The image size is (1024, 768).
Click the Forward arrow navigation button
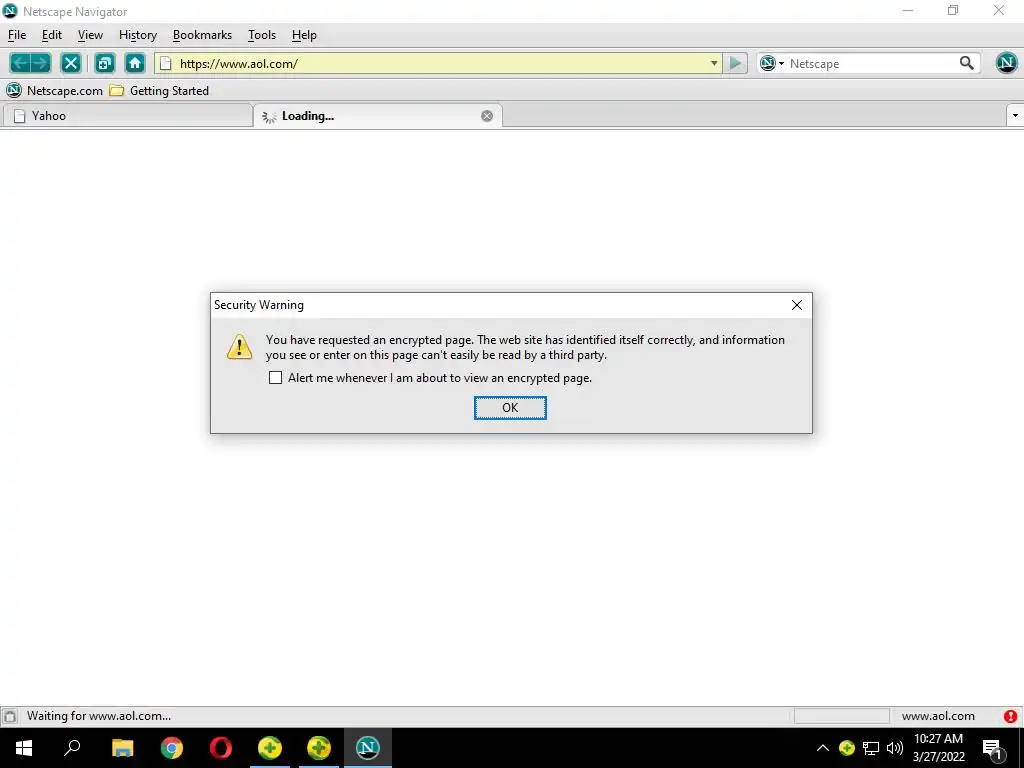pos(40,63)
